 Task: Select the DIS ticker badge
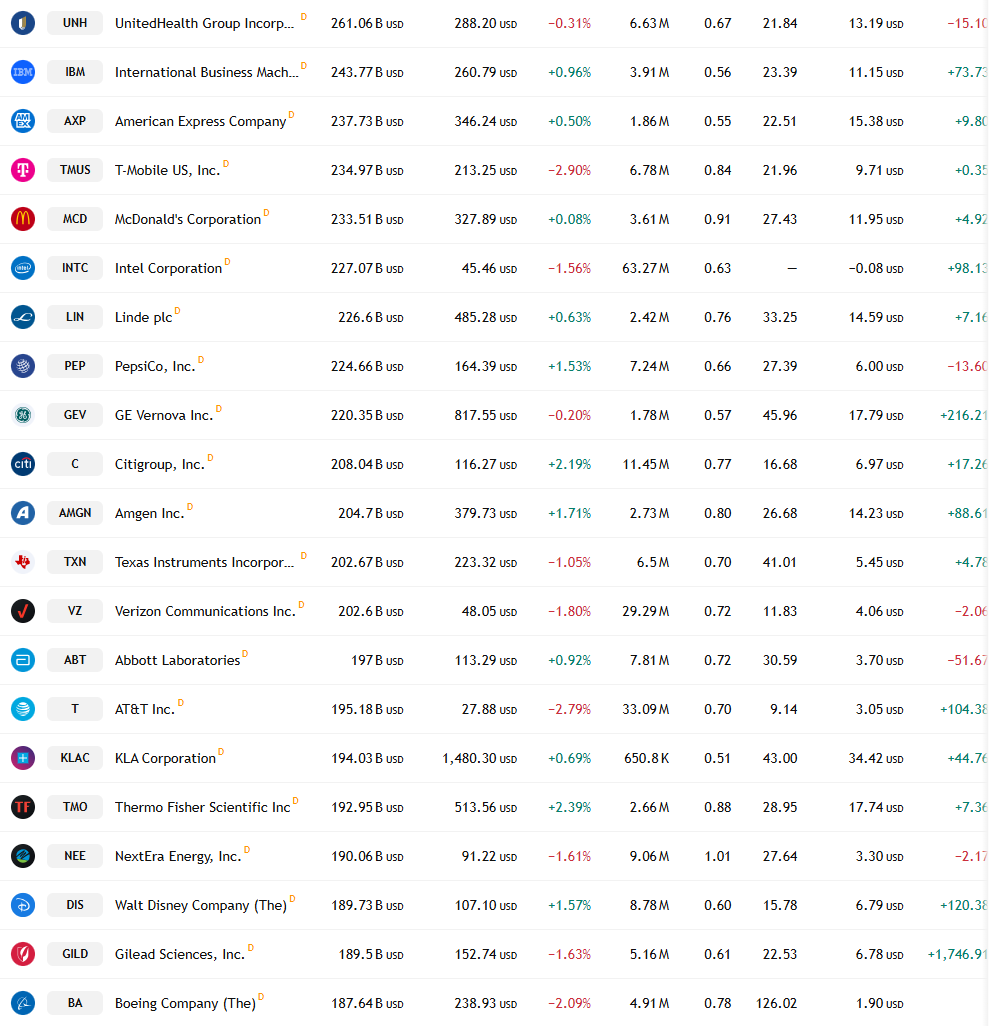[x=75, y=905]
